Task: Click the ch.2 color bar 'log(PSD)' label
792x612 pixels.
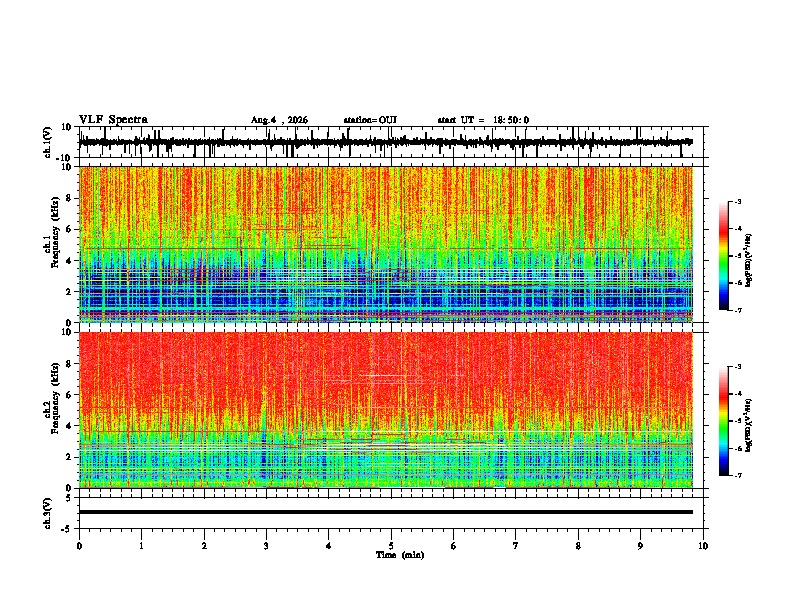Action: coord(748,425)
